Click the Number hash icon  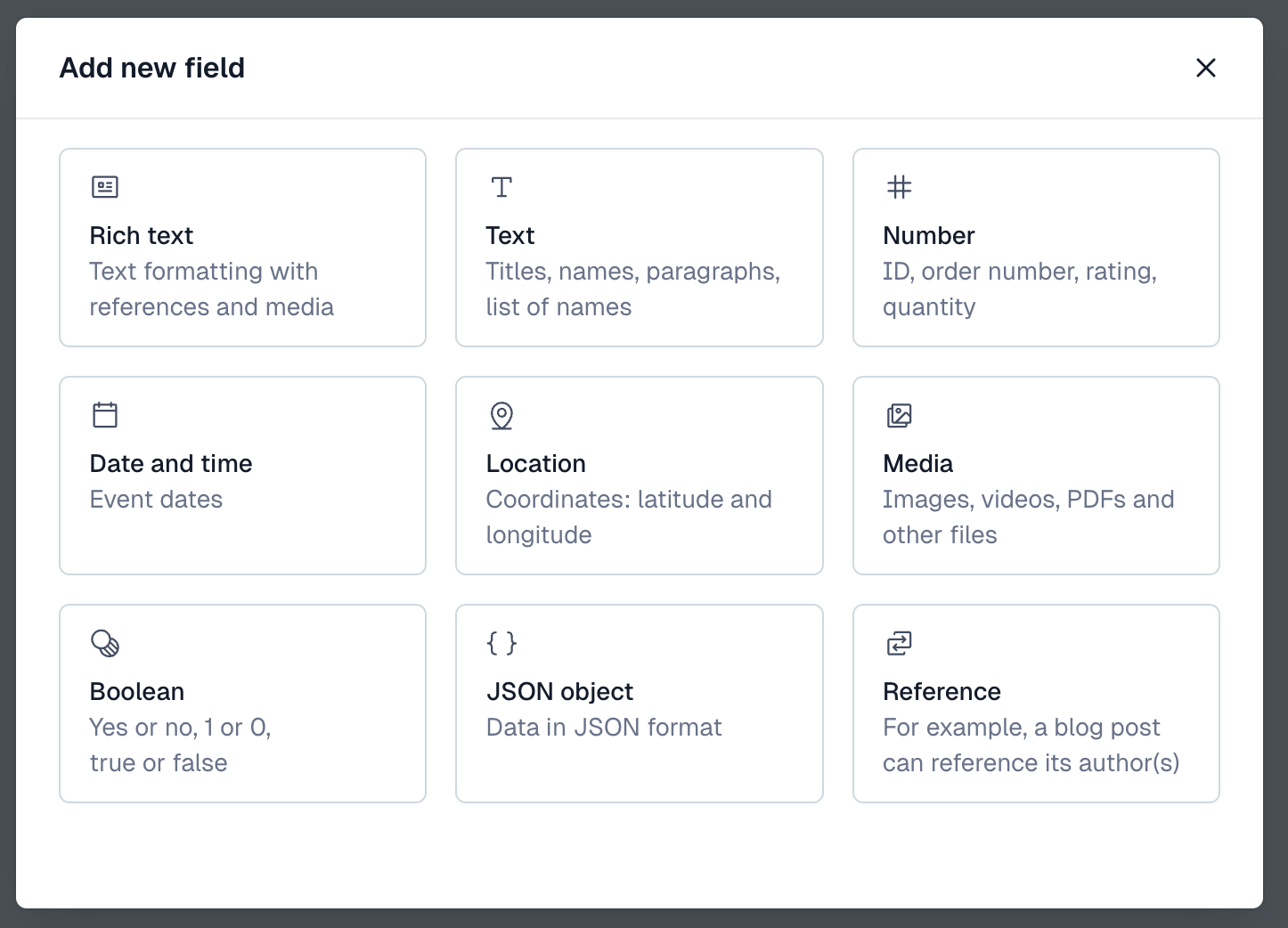pyautogui.click(x=900, y=187)
